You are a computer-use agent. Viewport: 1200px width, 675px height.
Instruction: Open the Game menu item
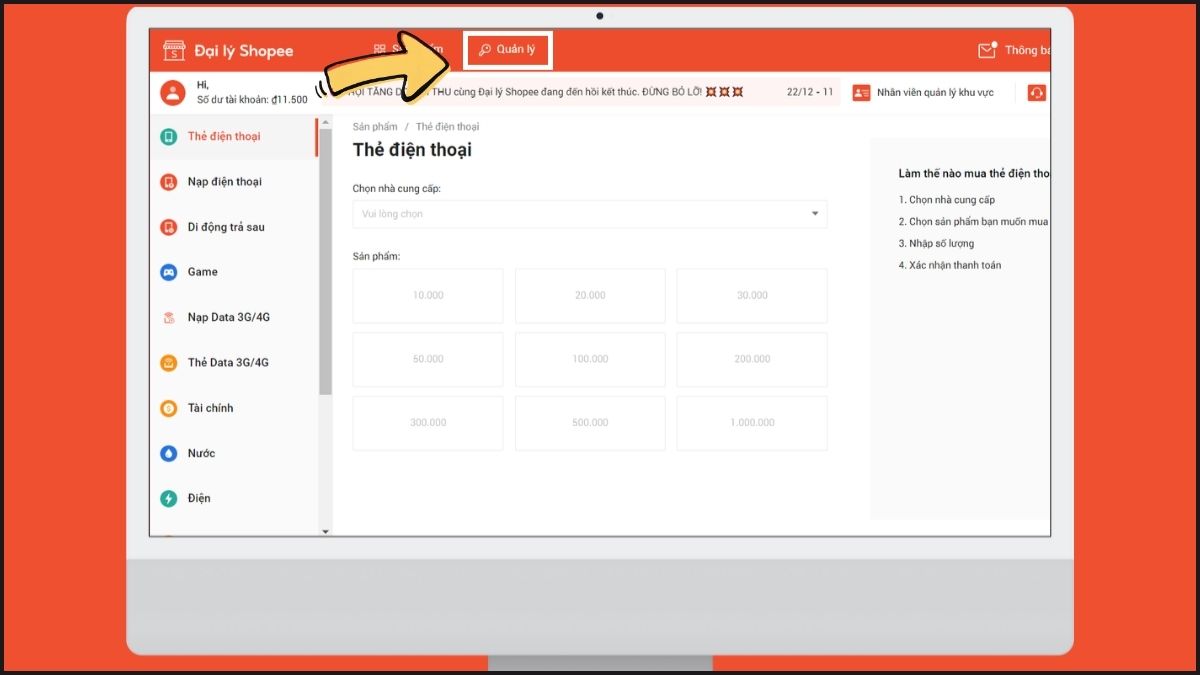[x=234, y=272]
